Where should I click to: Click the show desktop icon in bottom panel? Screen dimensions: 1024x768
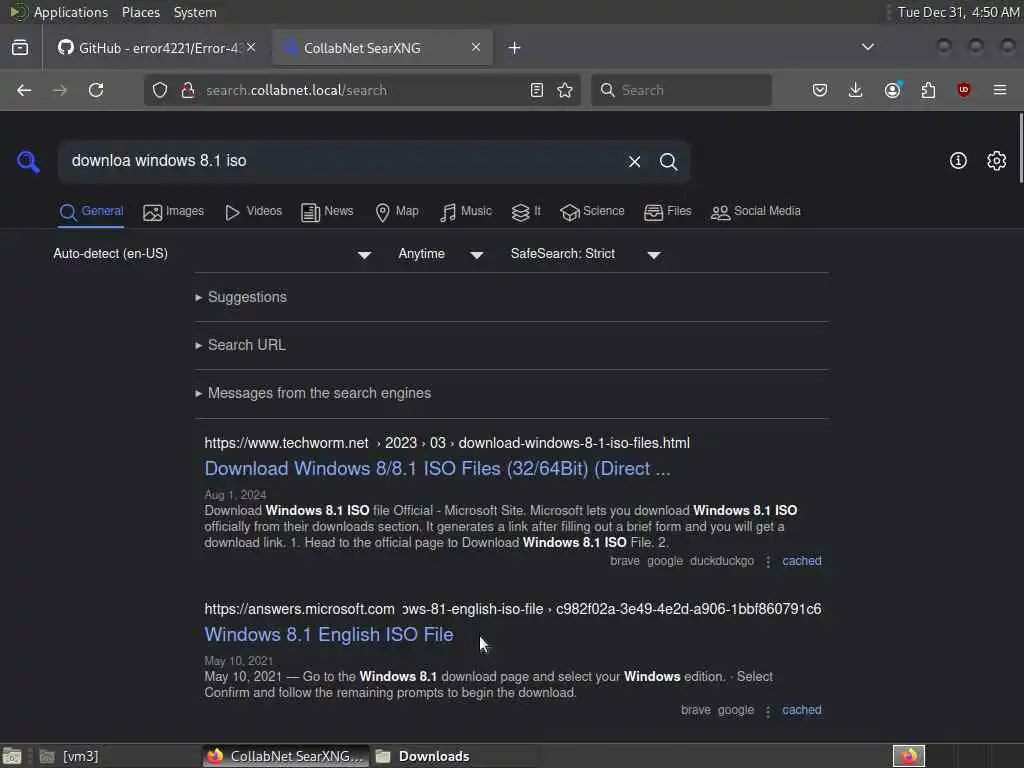pos(12,756)
